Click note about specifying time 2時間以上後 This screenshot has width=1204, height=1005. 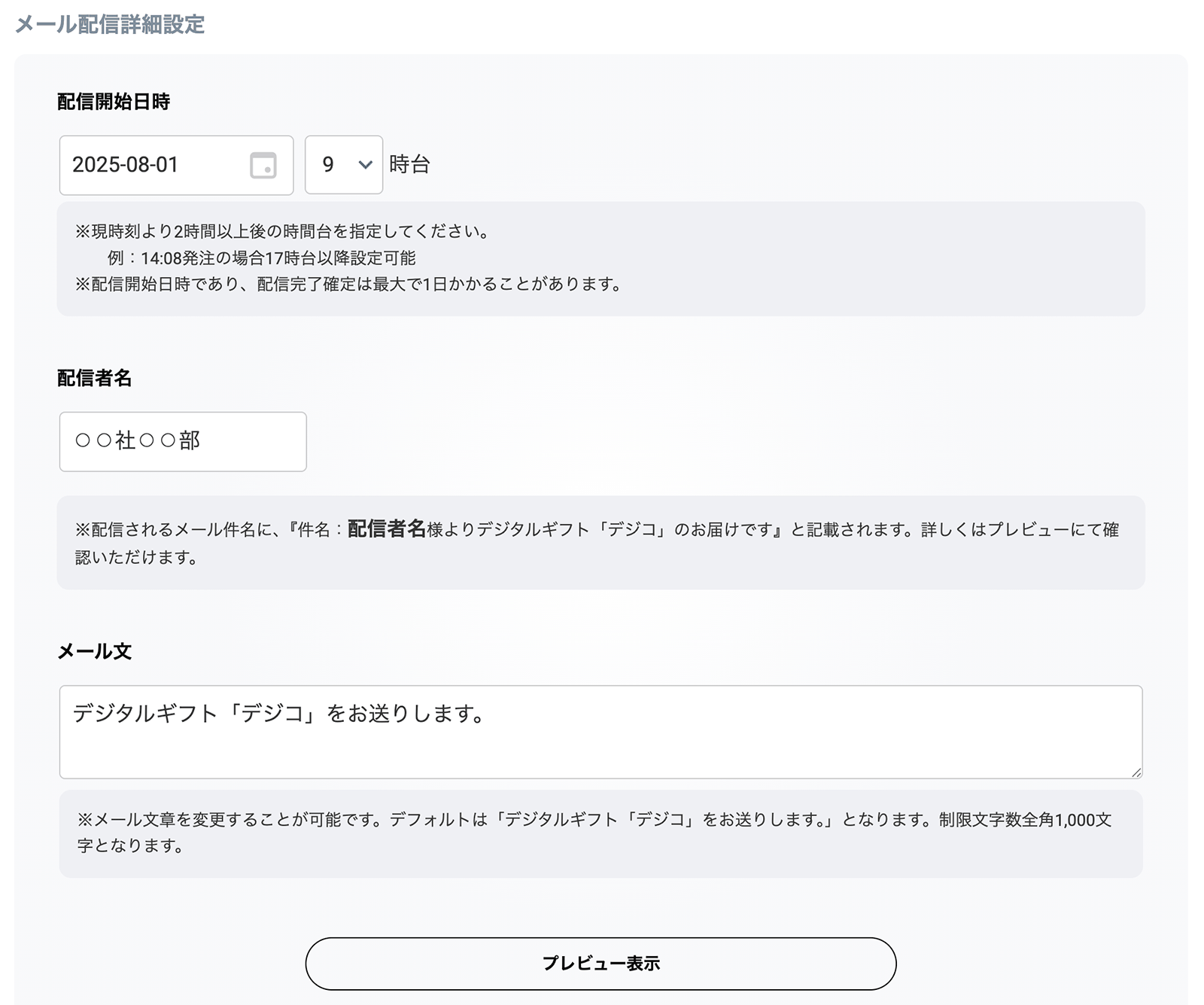click(x=283, y=231)
